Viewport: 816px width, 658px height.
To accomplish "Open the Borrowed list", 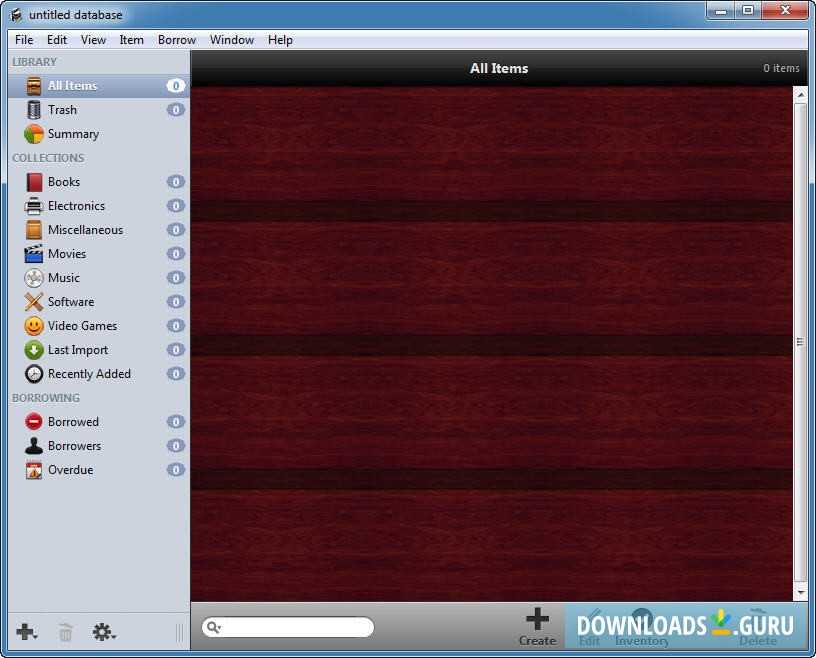I will (x=72, y=422).
